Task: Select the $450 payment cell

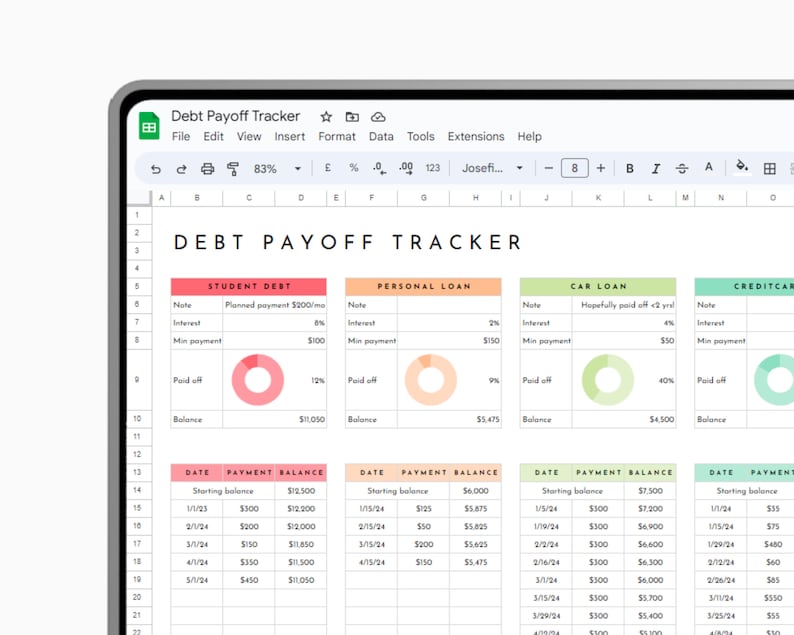Action: [249, 580]
